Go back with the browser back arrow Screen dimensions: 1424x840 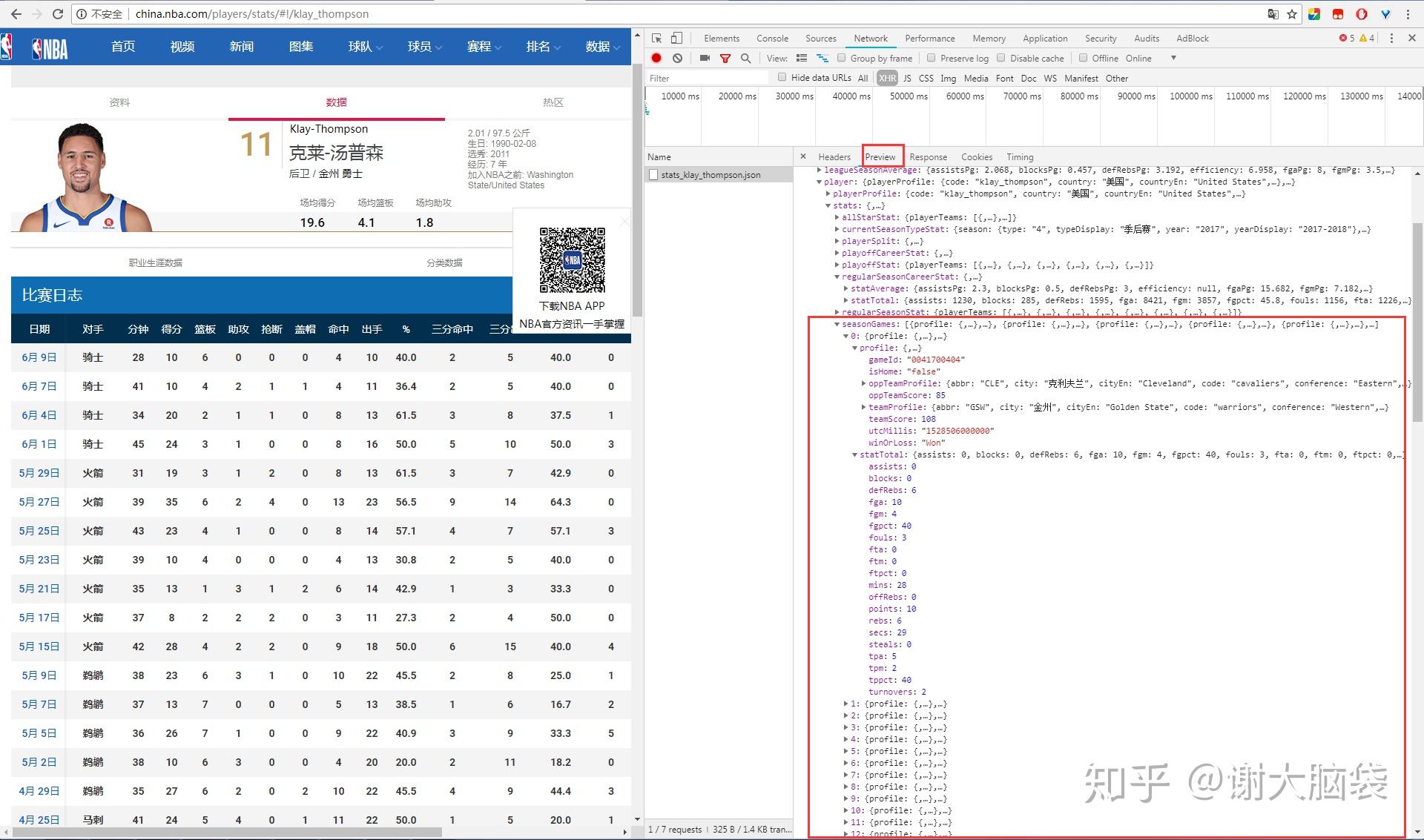coord(16,14)
